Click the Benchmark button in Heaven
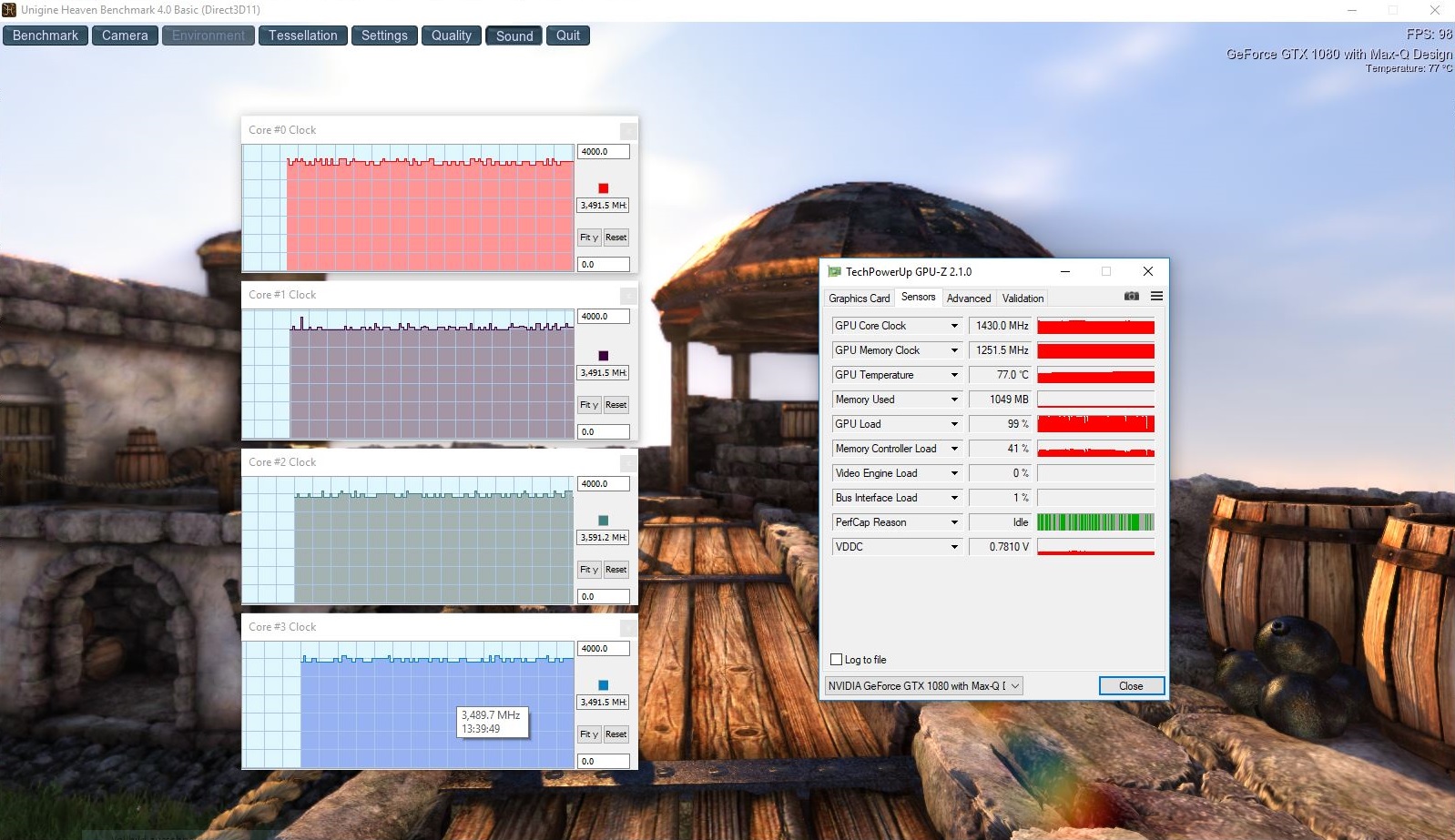Viewport: 1455px width, 840px height. (46, 35)
